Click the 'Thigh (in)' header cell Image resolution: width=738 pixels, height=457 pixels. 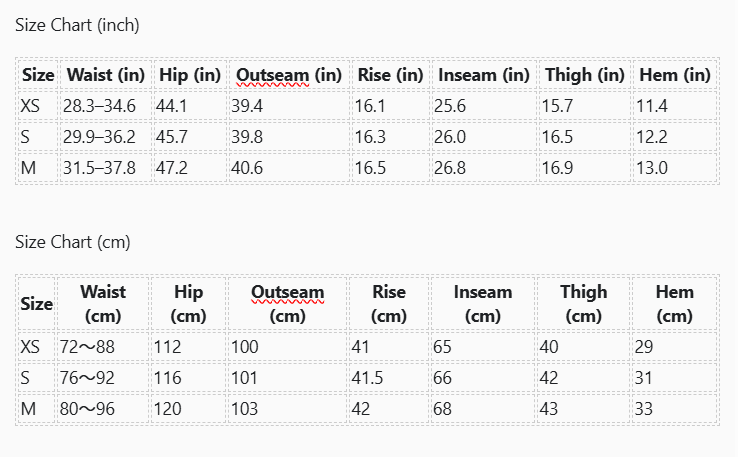click(x=585, y=75)
